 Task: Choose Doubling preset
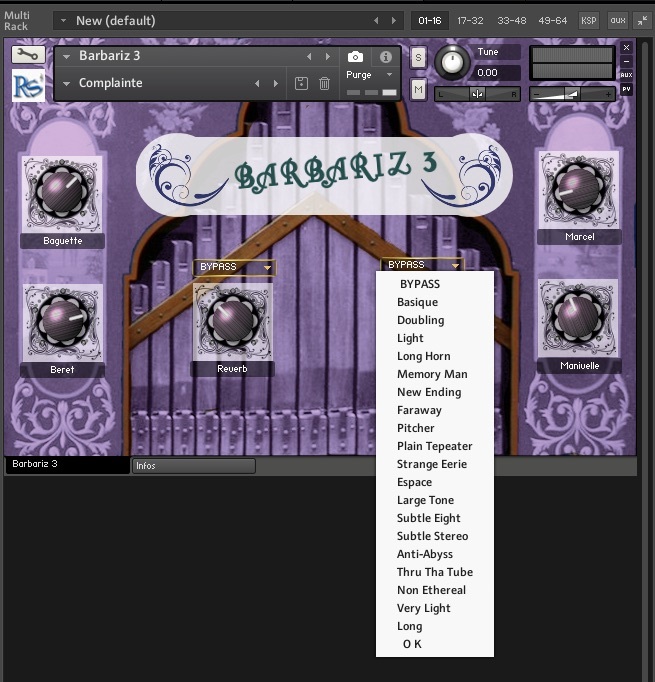[434, 320]
